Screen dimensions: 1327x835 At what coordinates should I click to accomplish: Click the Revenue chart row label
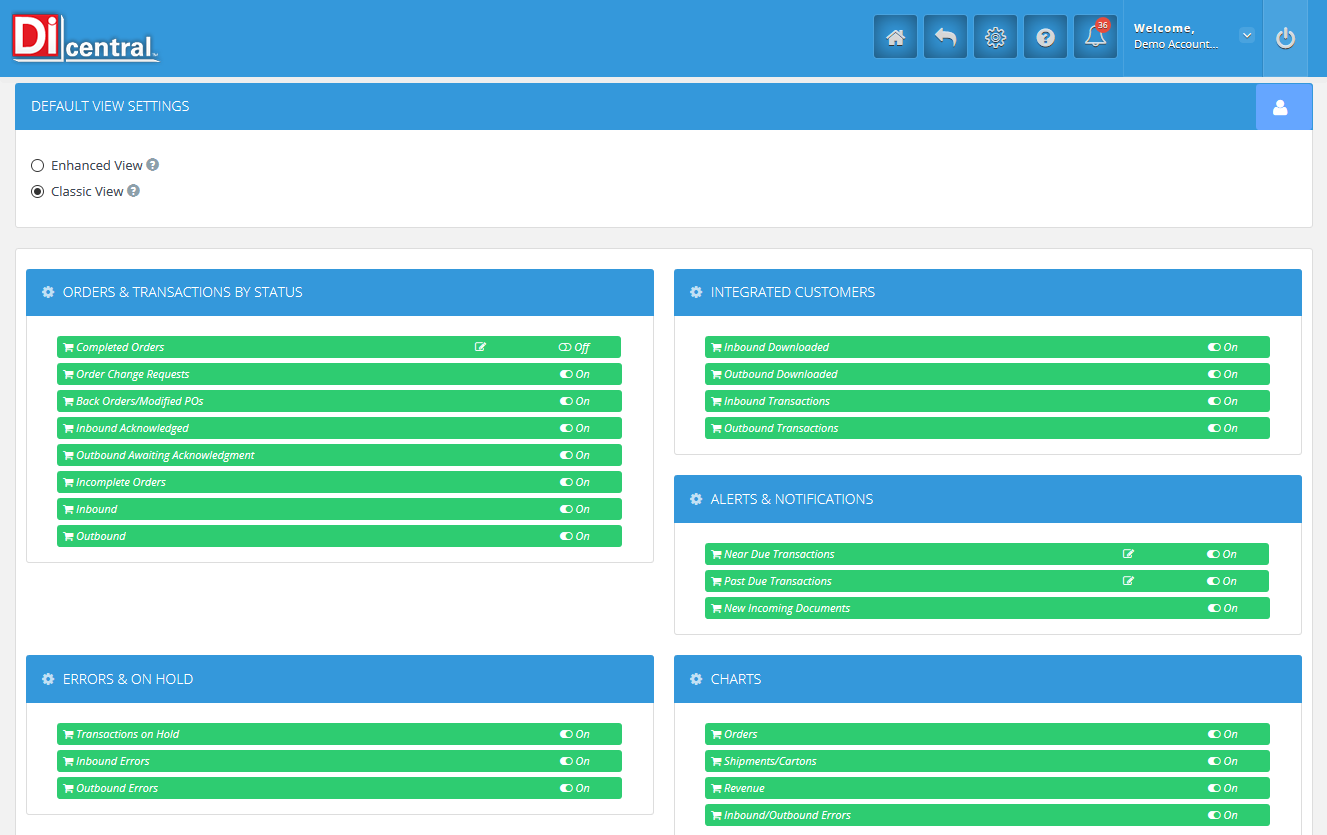point(744,788)
